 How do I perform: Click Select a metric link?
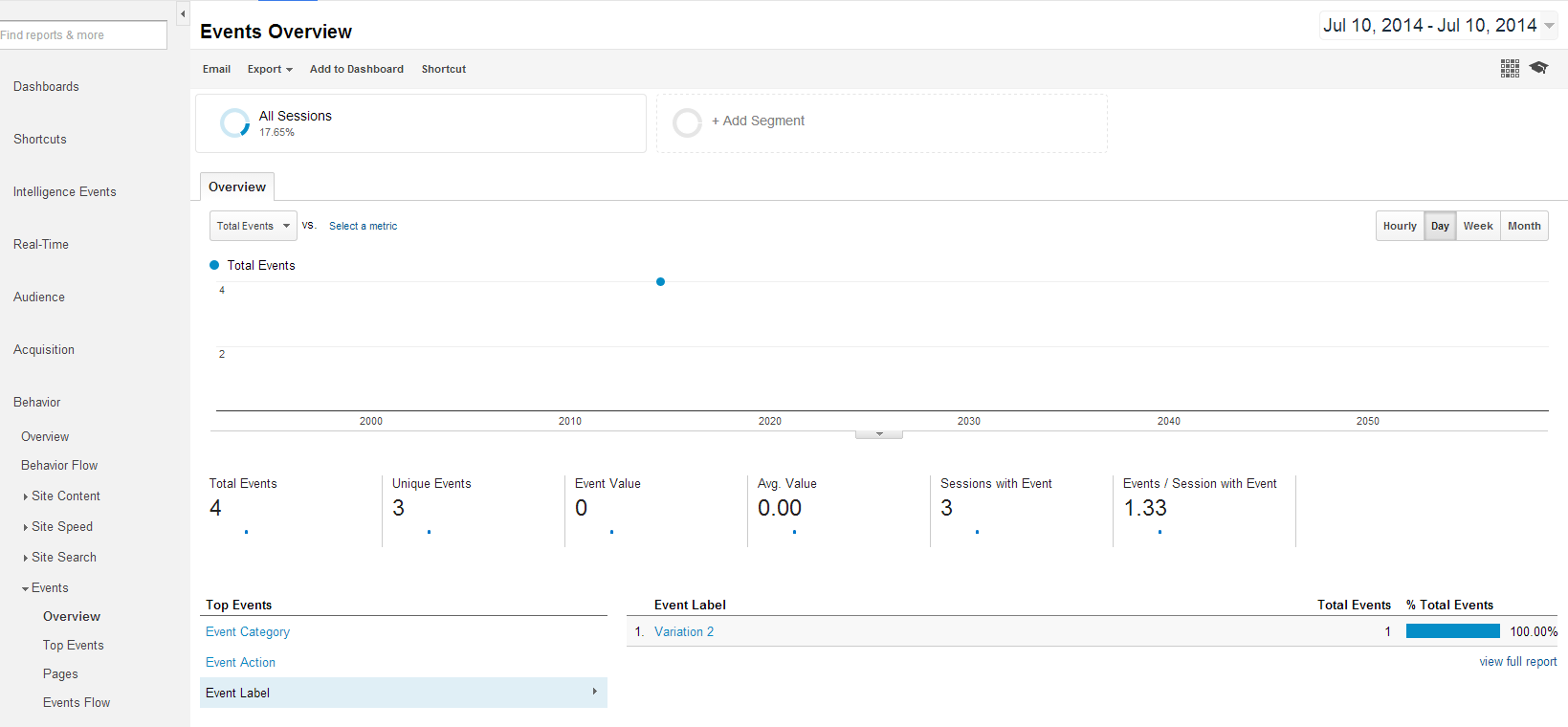363,226
